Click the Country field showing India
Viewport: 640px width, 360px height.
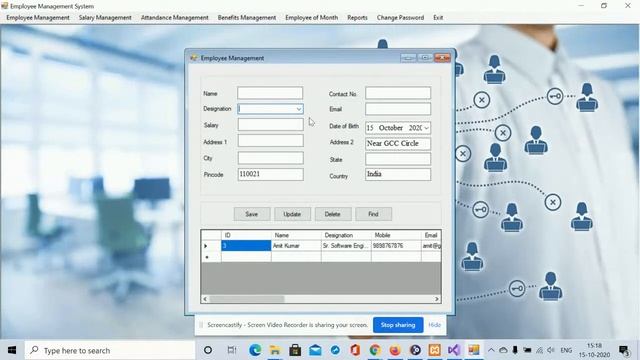click(x=398, y=175)
